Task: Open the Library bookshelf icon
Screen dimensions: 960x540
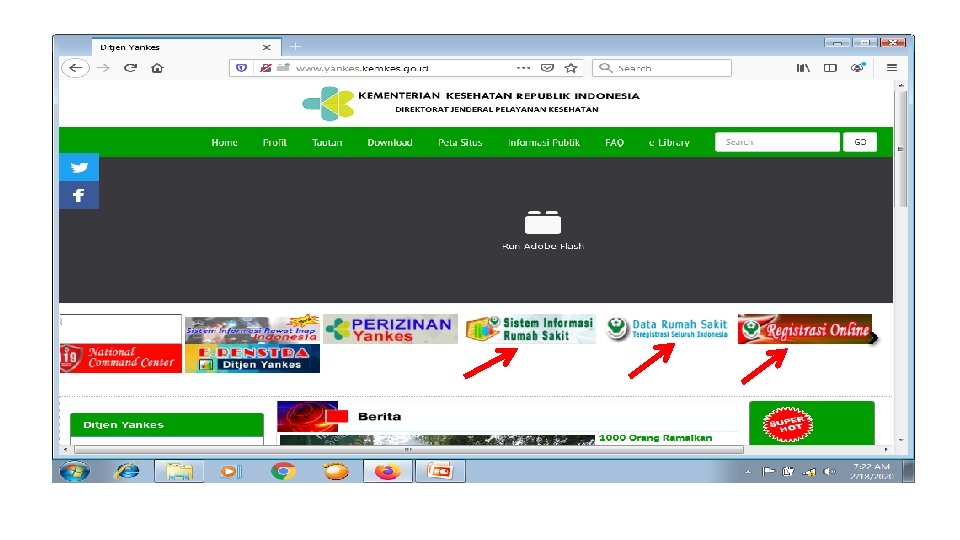Action: [803, 68]
